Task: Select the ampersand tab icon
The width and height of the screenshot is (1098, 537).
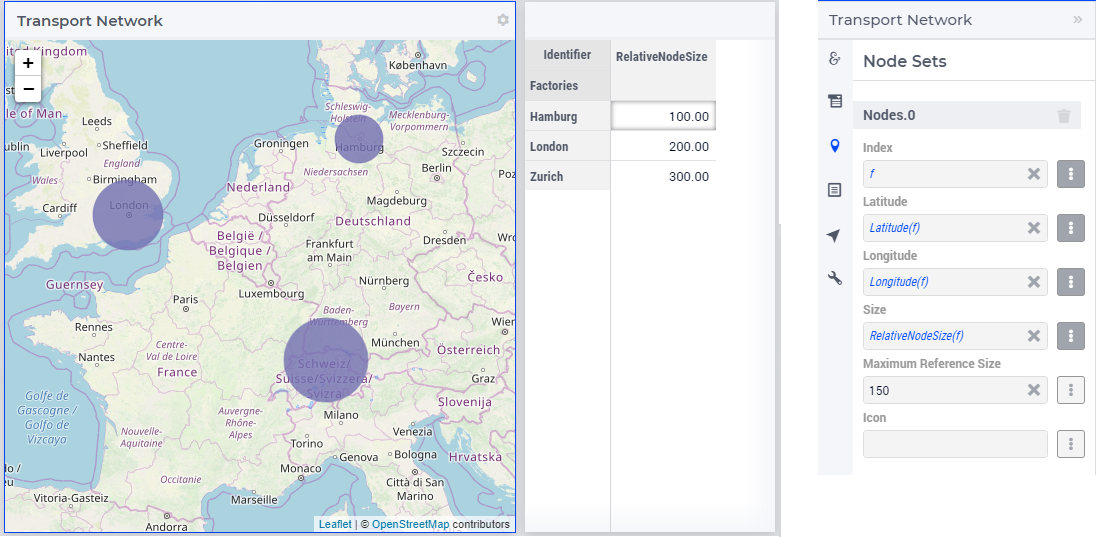Action: (x=834, y=59)
